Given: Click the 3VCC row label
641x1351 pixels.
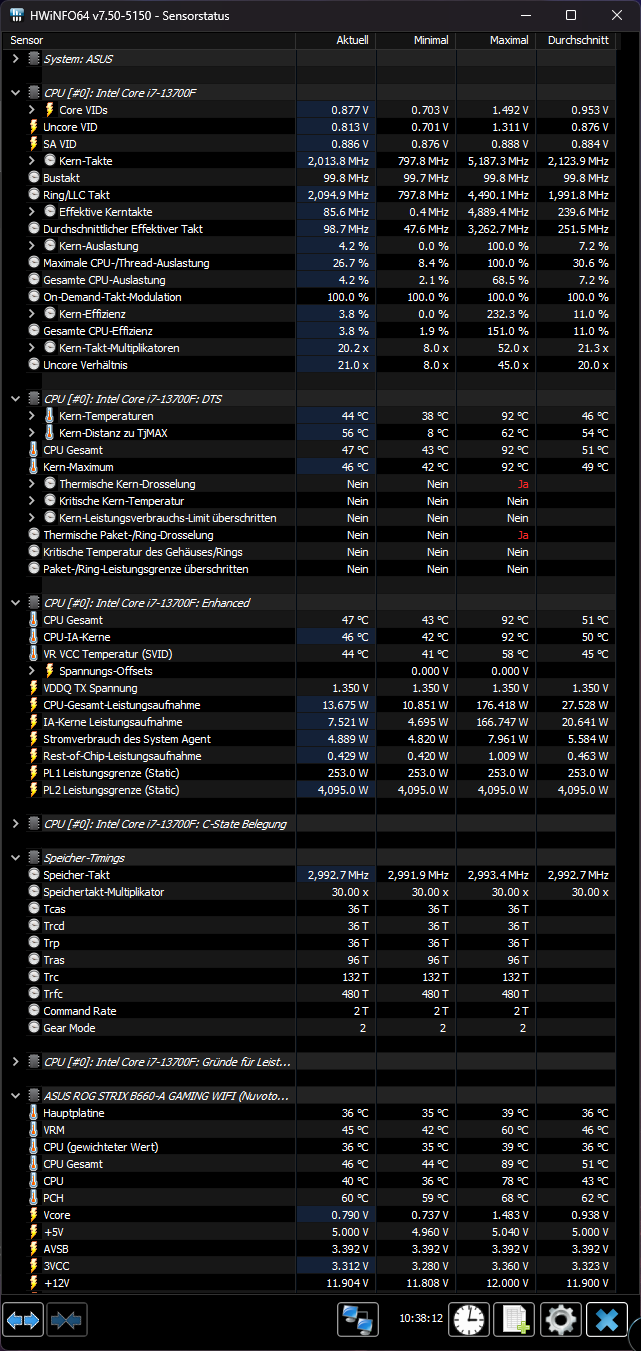Looking at the screenshot, I should coord(58,1266).
